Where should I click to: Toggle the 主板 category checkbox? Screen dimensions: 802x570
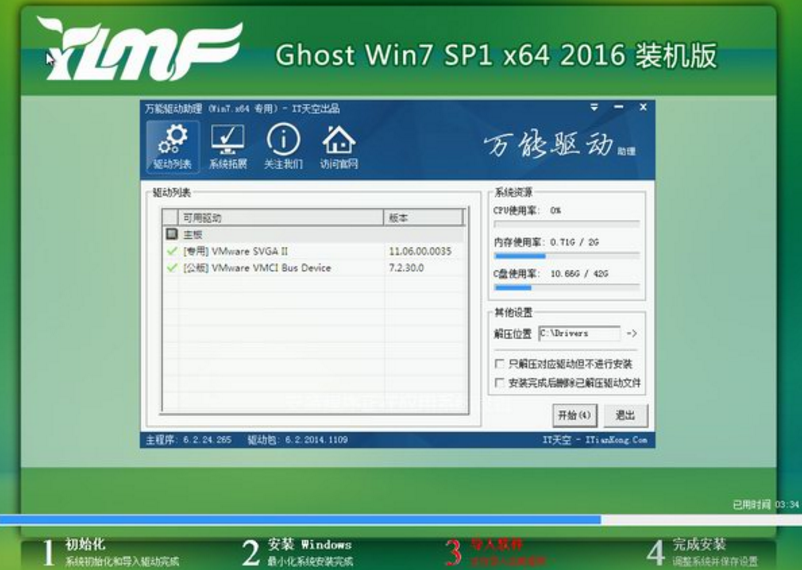[x=172, y=234]
